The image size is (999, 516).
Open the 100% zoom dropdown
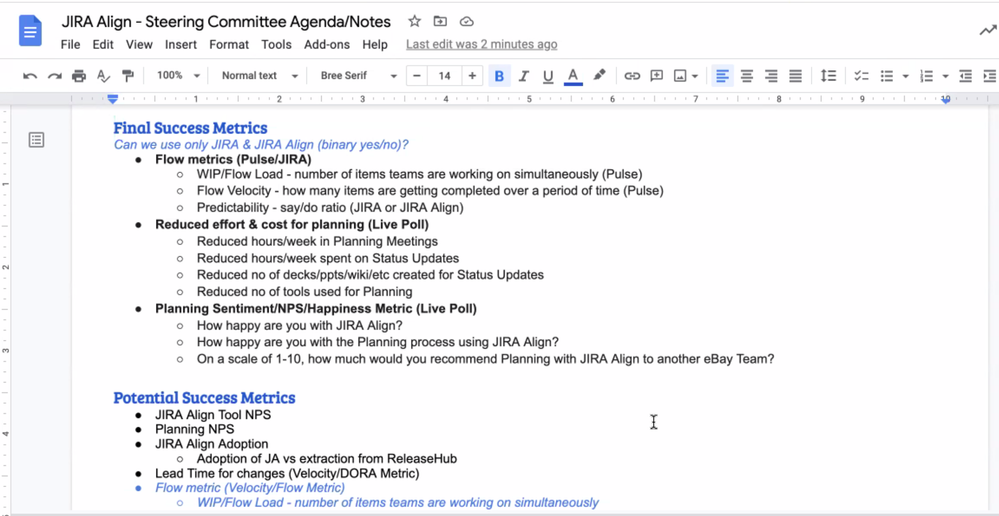point(178,75)
